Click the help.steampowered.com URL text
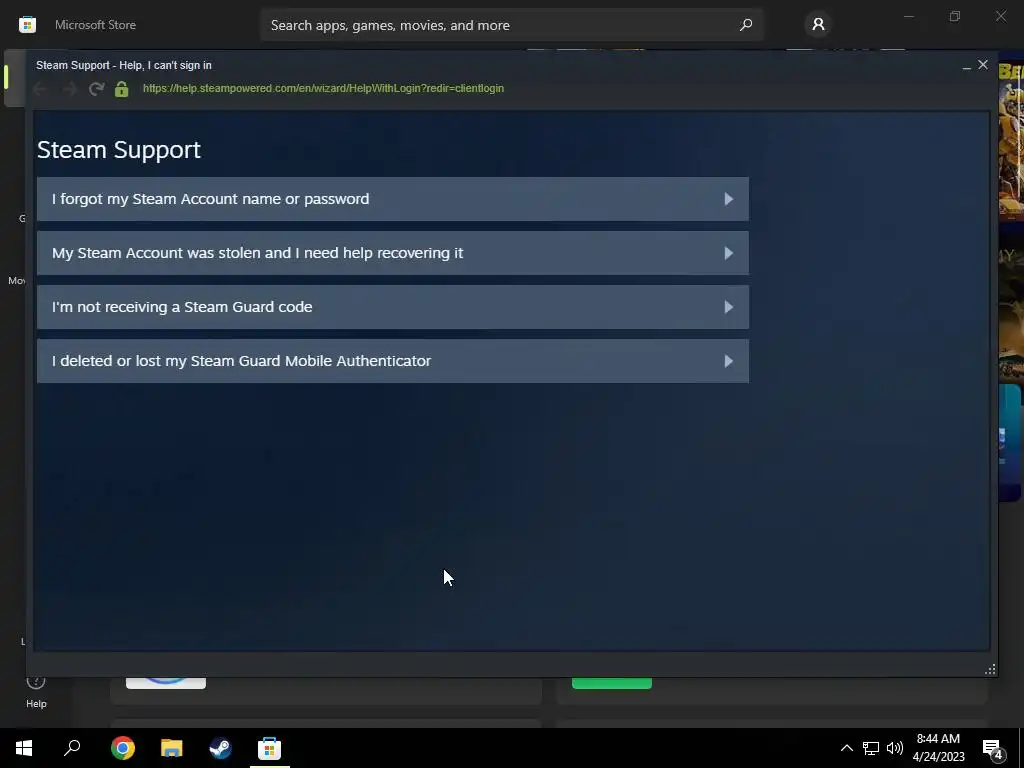1024x768 pixels. tap(323, 88)
